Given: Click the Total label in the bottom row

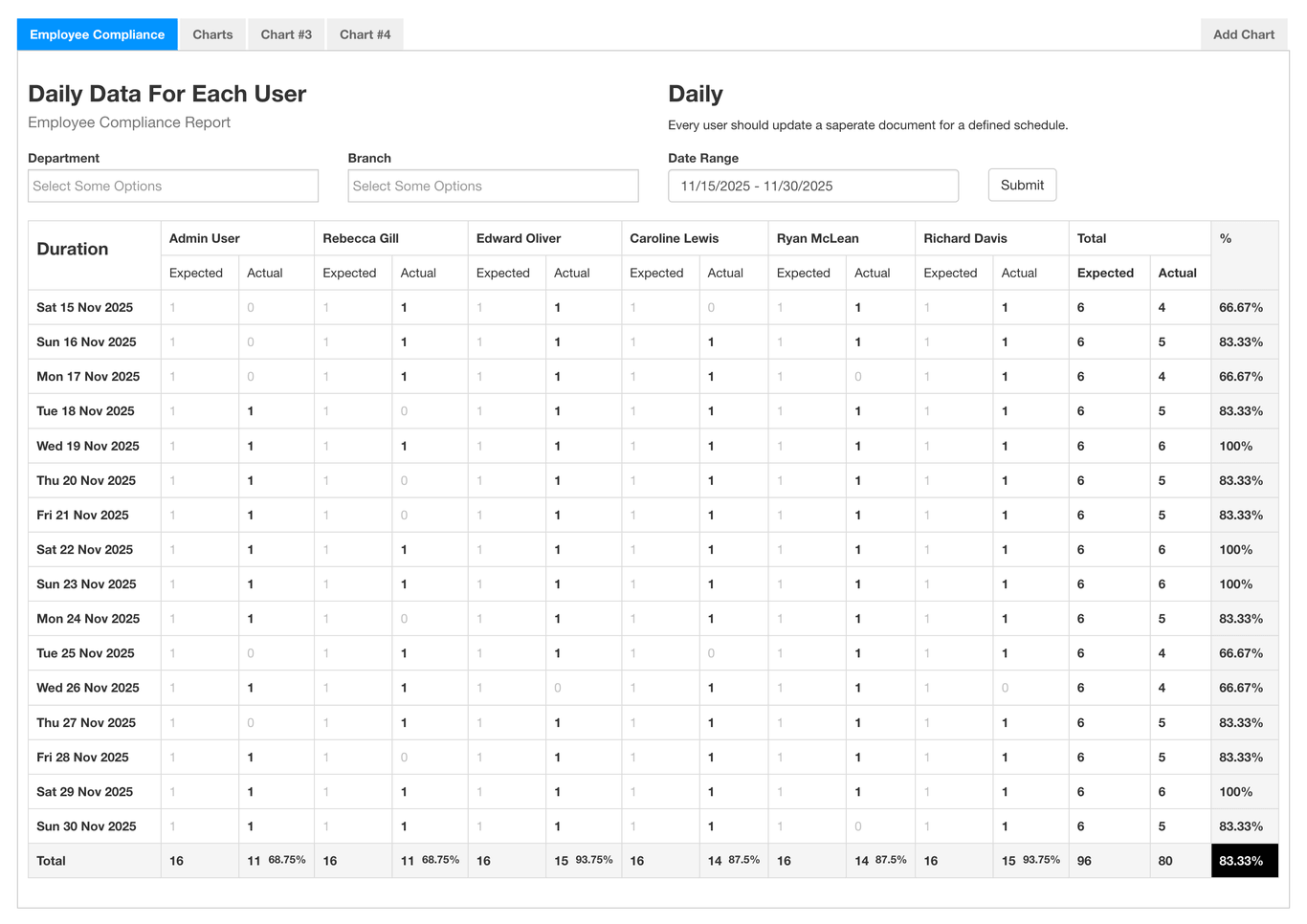Looking at the screenshot, I should tap(51, 861).
